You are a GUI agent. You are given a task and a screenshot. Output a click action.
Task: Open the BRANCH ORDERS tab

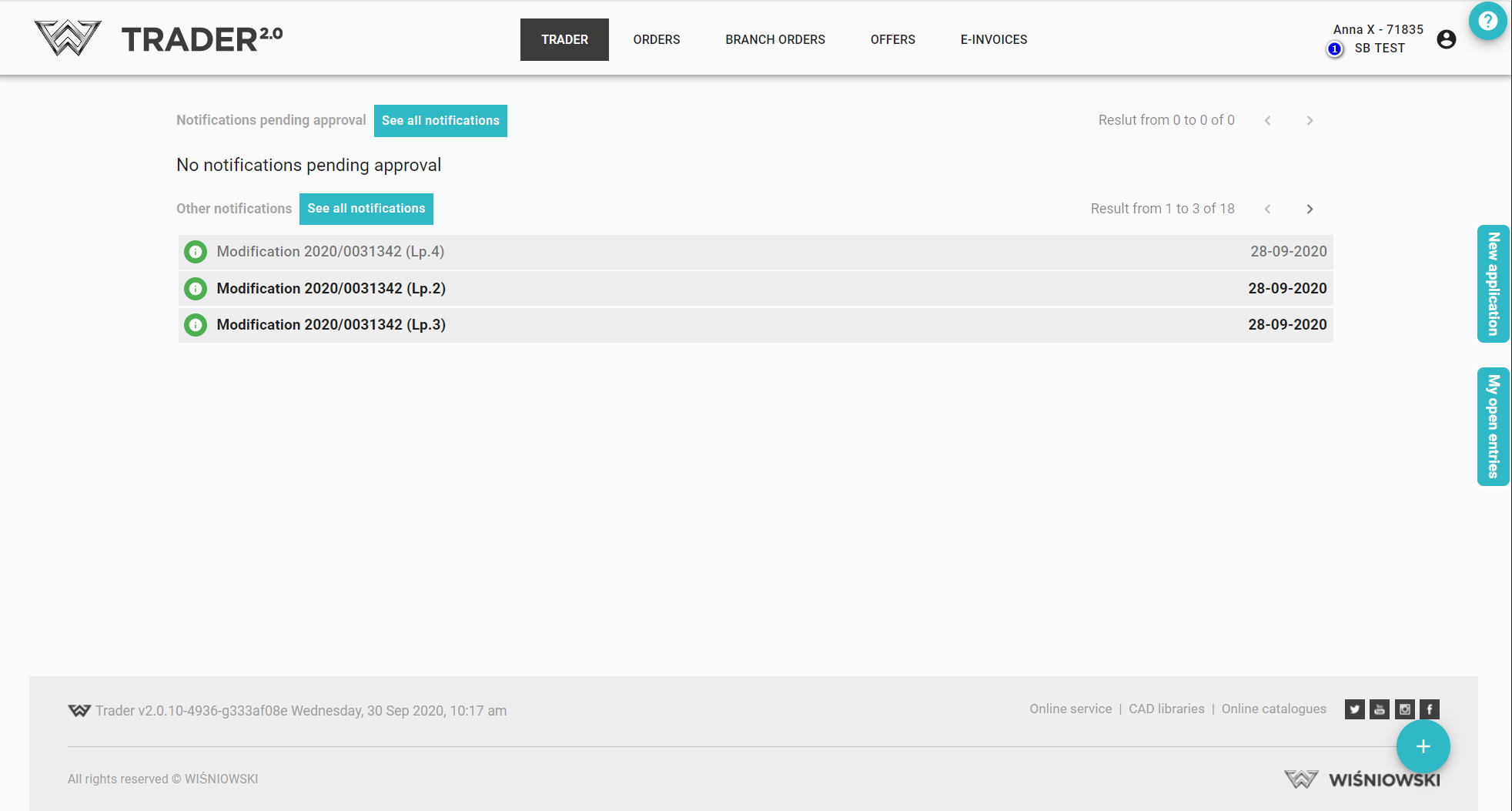[774, 39]
